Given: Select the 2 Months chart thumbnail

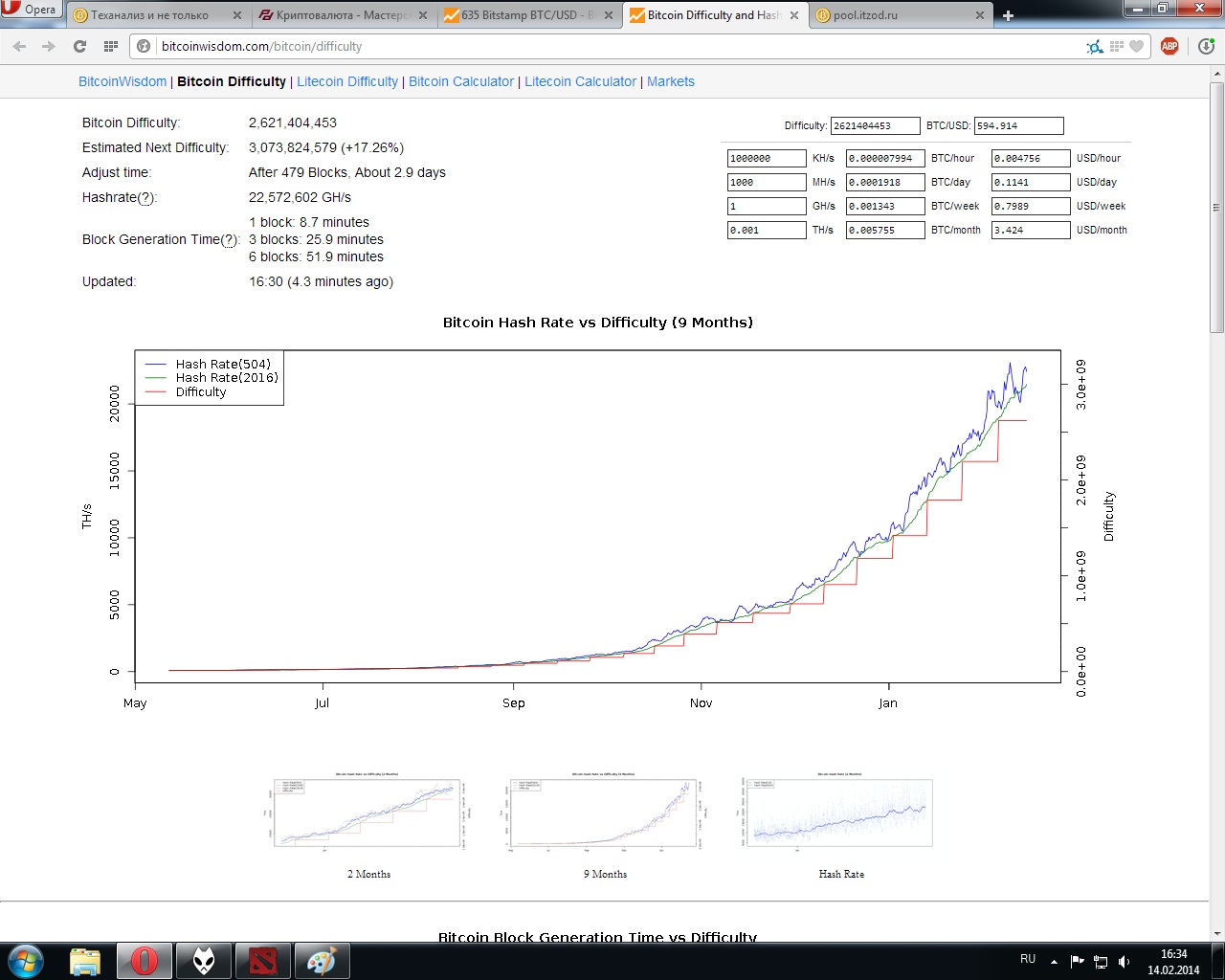Looking at the screenshot, I should pos(368,813).
